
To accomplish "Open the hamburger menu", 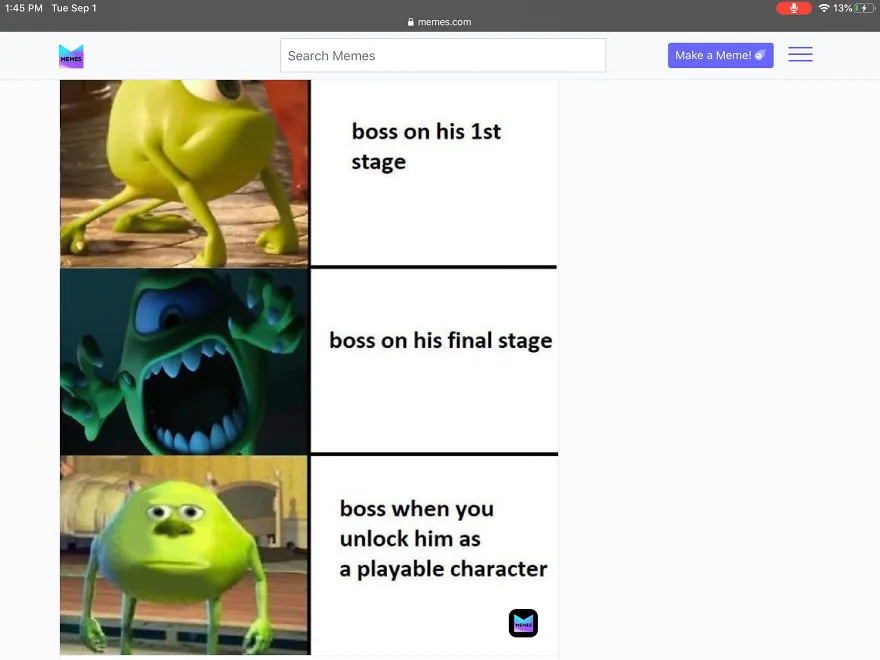I will click(x=800, y=54).
